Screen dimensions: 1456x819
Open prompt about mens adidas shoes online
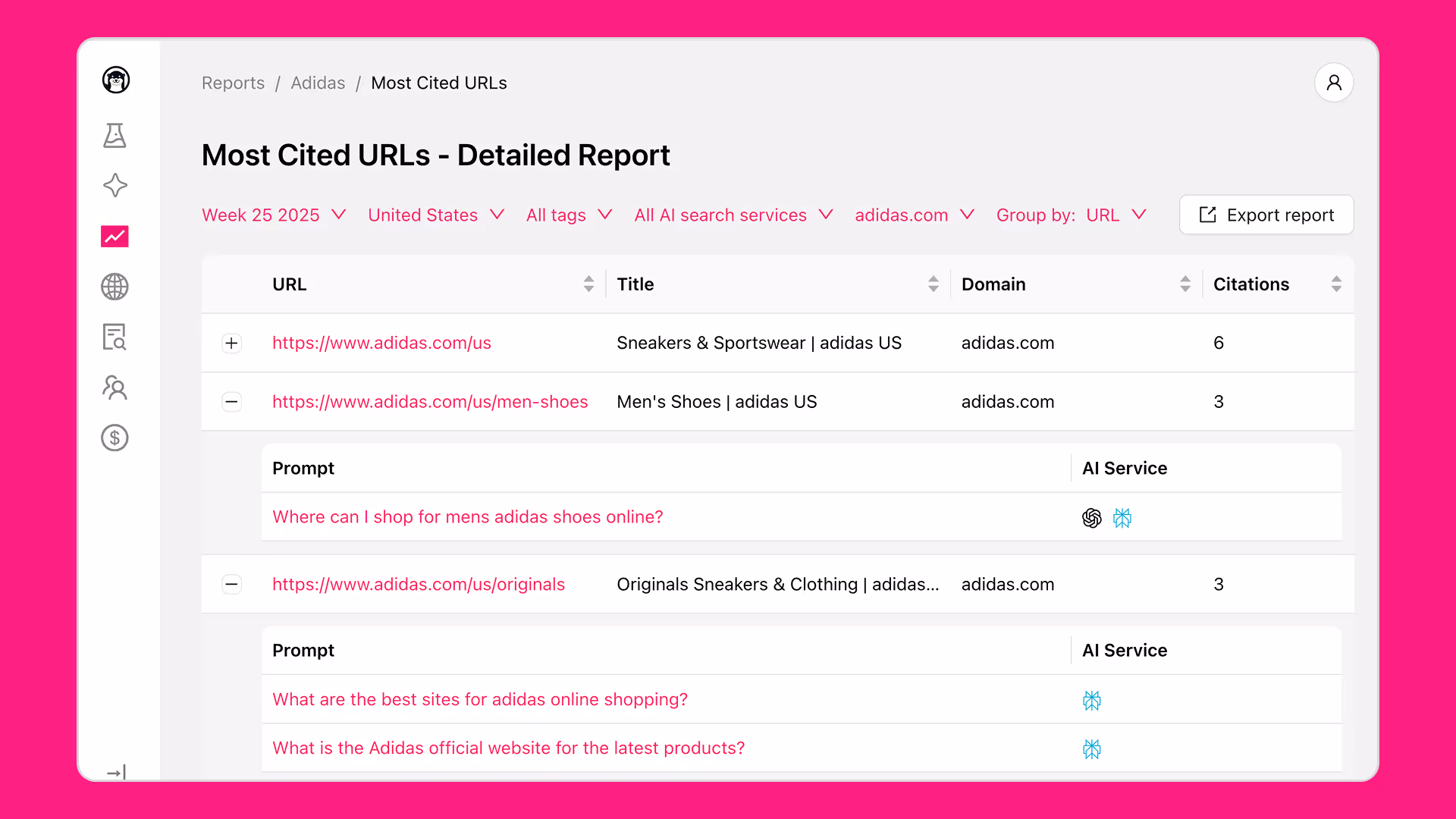tap(468, 517)
